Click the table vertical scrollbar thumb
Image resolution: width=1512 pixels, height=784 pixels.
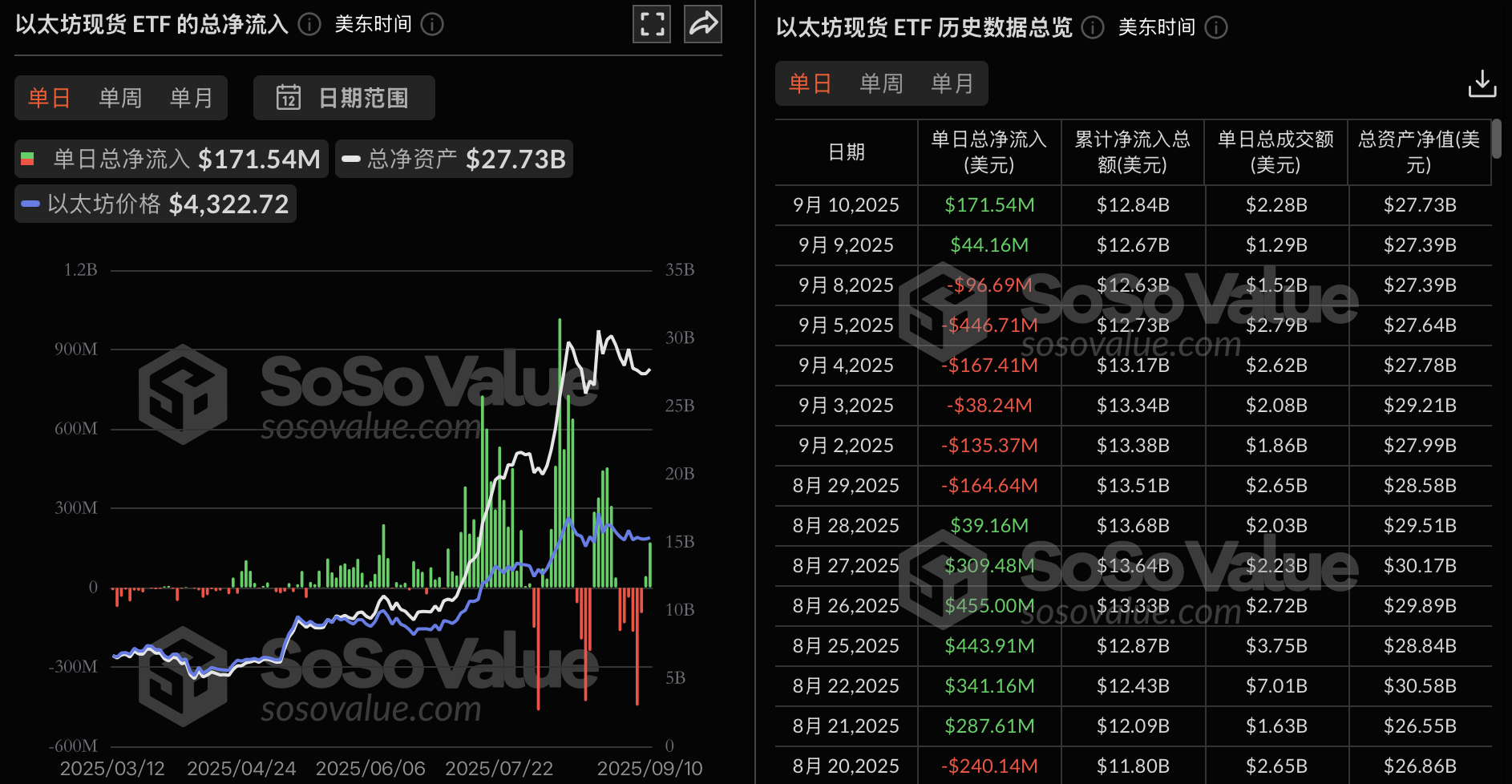click(1496, 139)
